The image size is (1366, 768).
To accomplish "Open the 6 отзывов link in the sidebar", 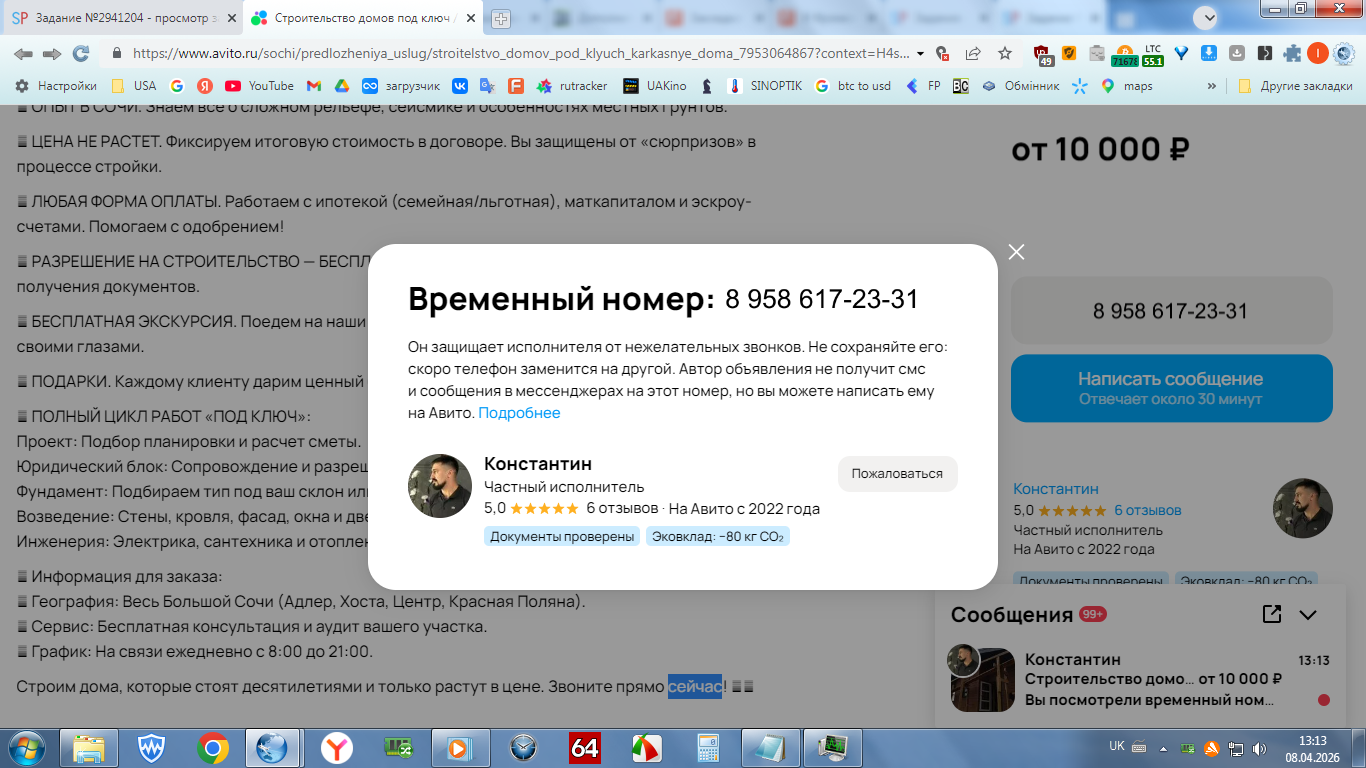I will pyautogui.click(x=1147, y=510).
